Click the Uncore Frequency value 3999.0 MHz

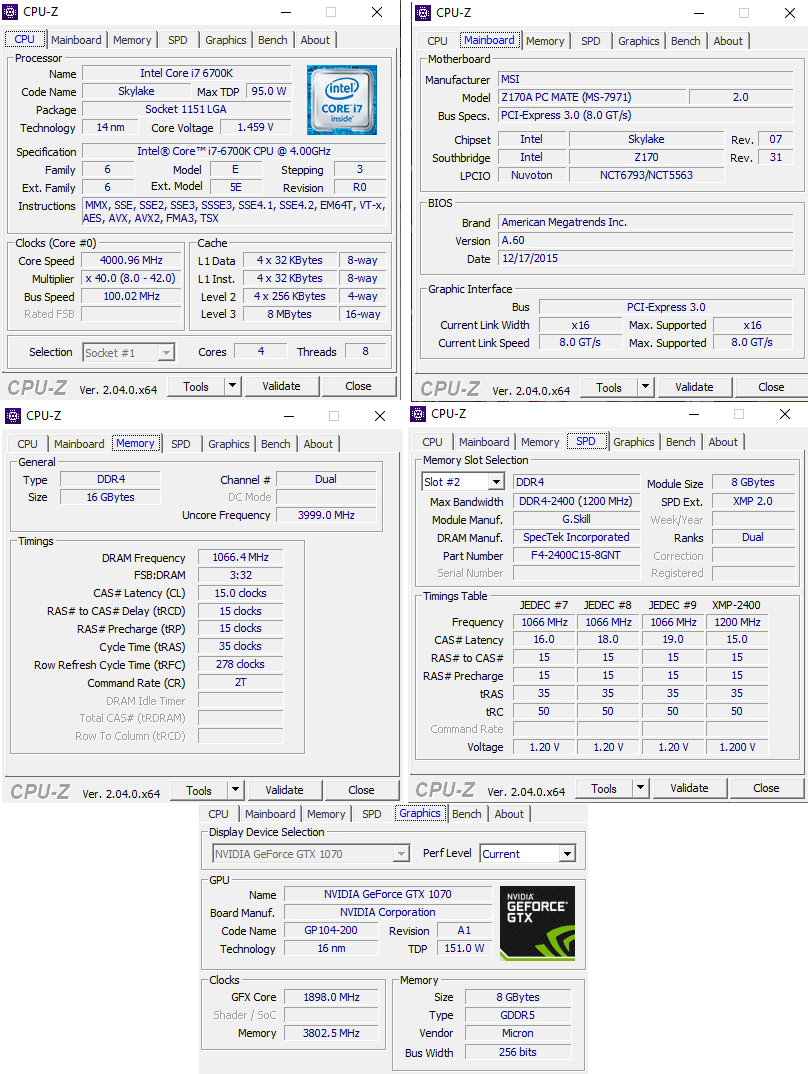click(x=326, y=515)
